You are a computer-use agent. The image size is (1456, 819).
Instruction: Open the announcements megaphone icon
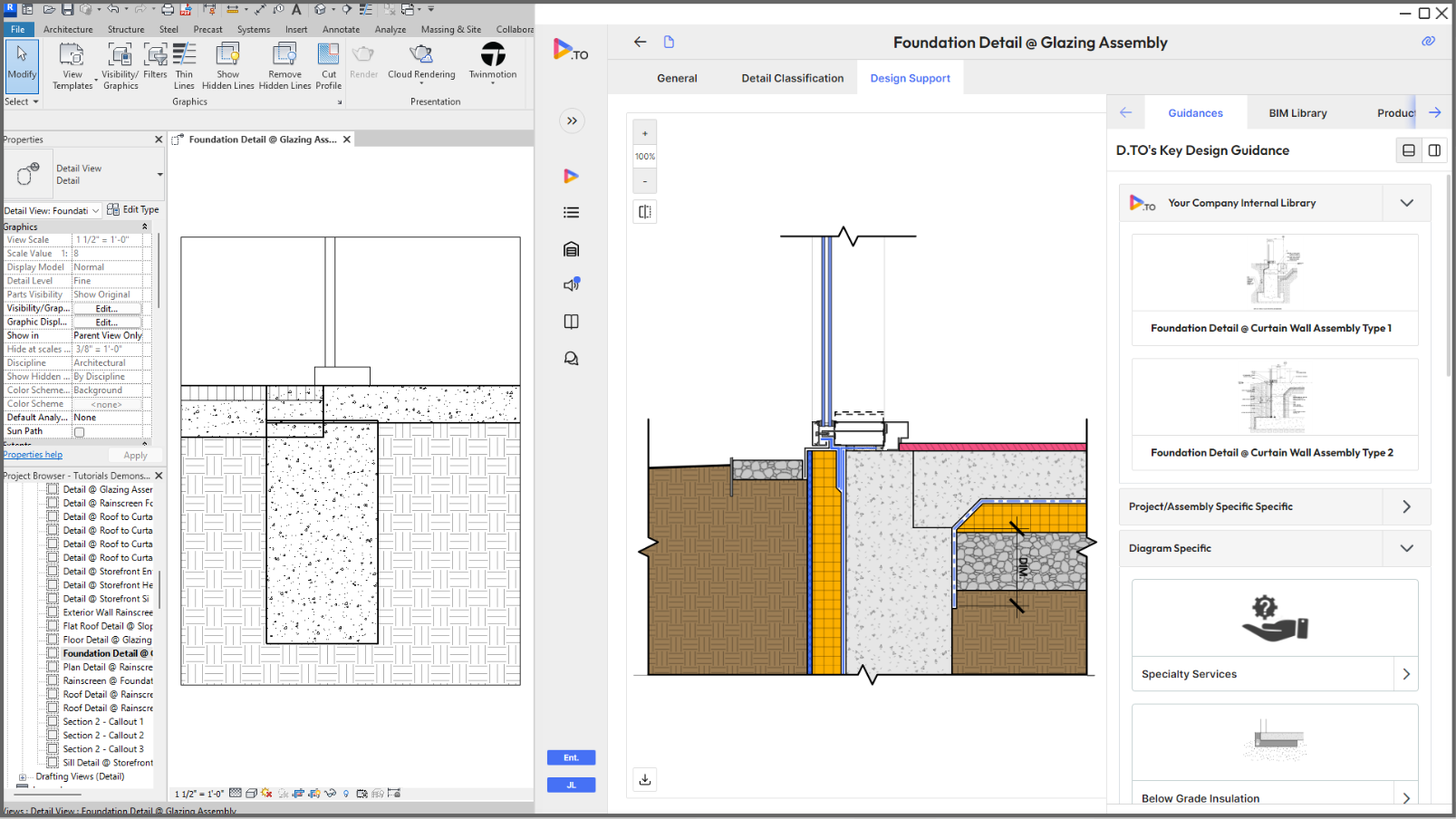(571, 285)
